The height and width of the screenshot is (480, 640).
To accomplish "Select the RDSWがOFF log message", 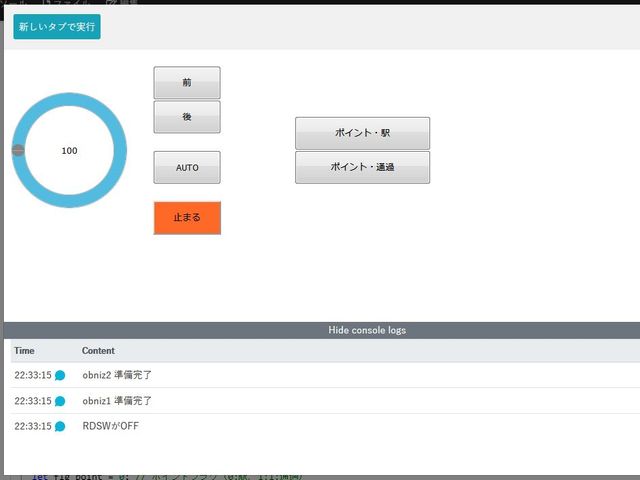I will (110, 426).
